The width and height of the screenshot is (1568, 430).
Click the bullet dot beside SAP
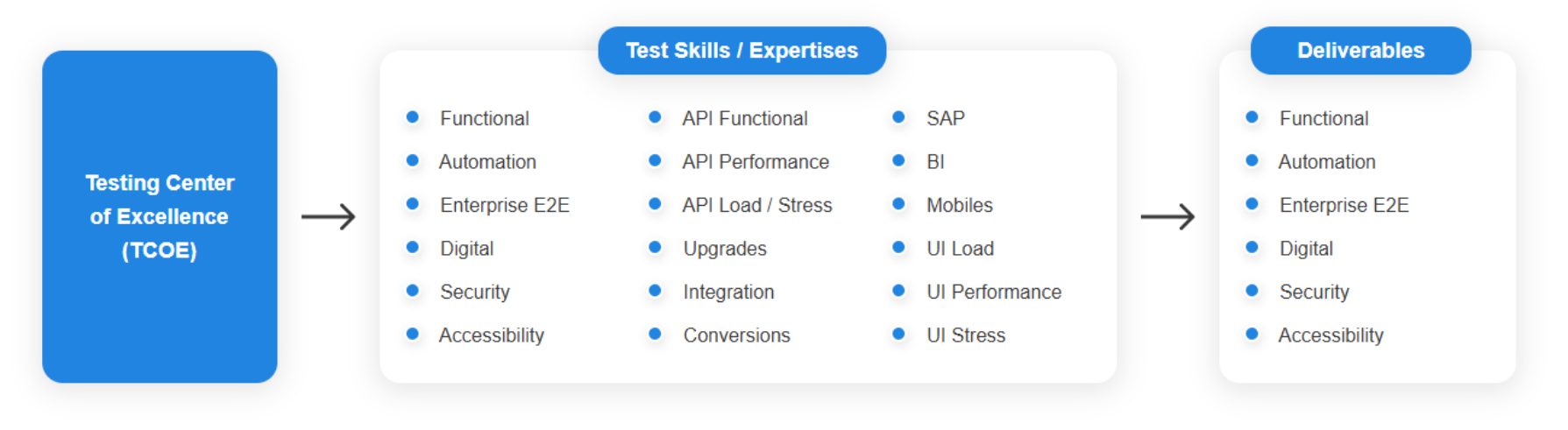898,117
